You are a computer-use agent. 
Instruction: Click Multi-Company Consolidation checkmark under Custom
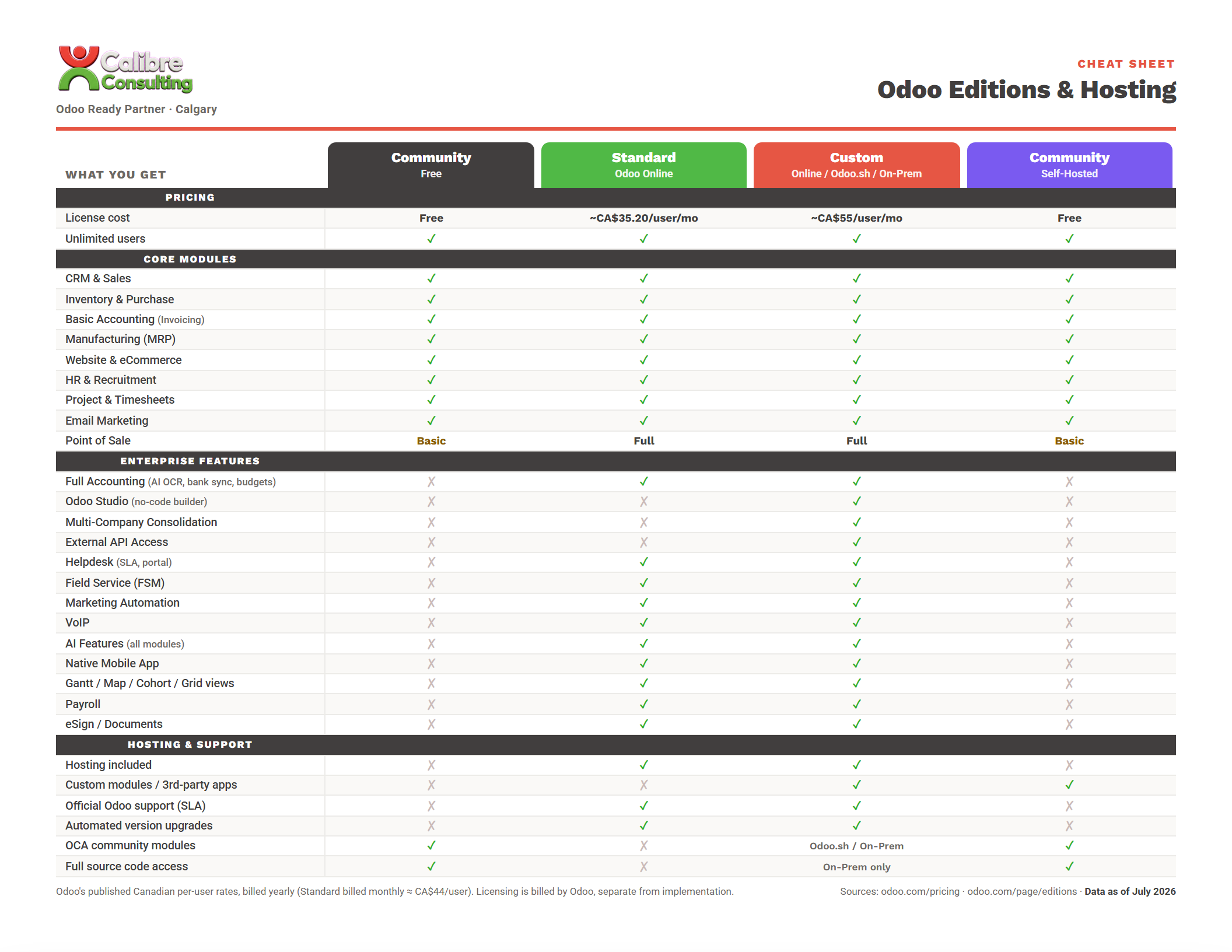(856, 522)
